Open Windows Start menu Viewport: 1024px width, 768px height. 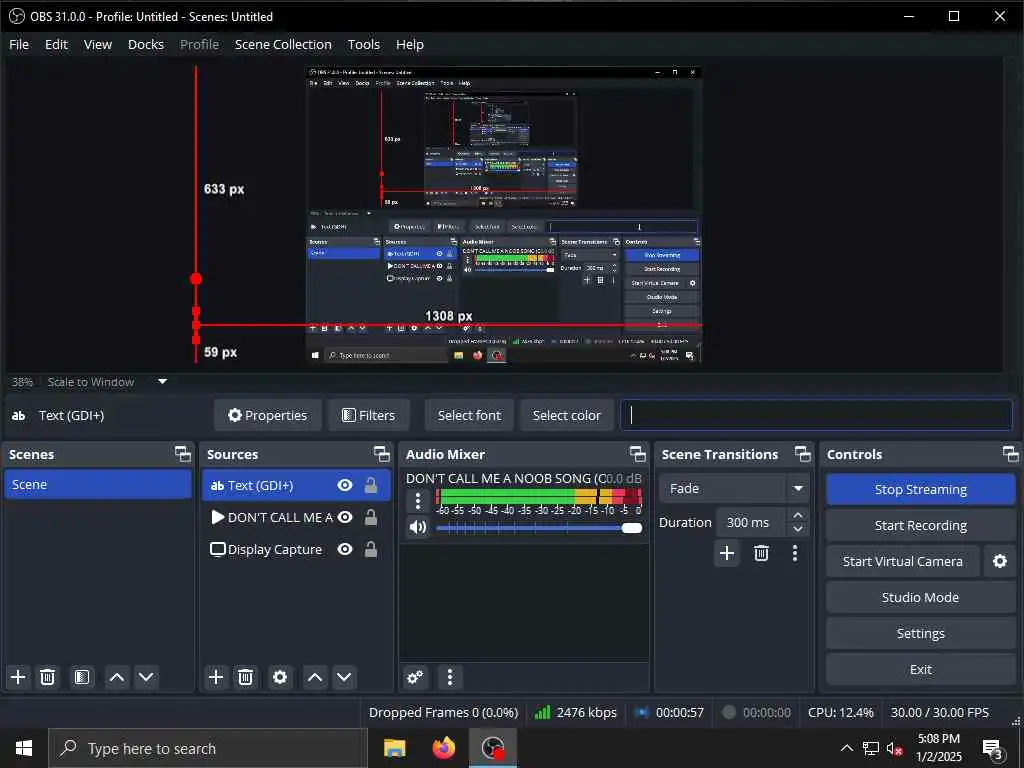coord(24,748)
